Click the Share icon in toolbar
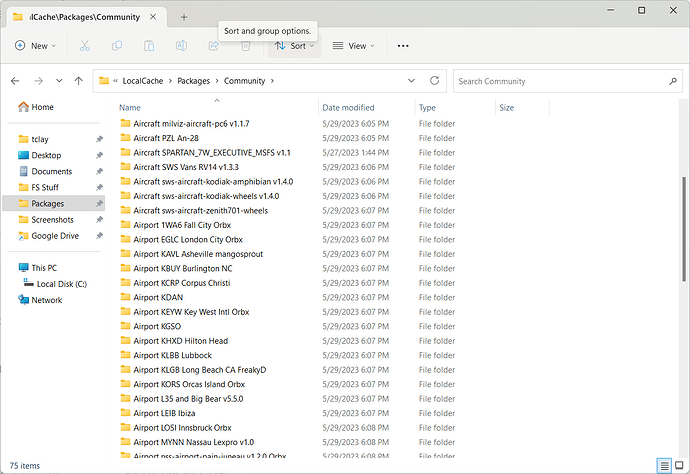 (213, 46)
